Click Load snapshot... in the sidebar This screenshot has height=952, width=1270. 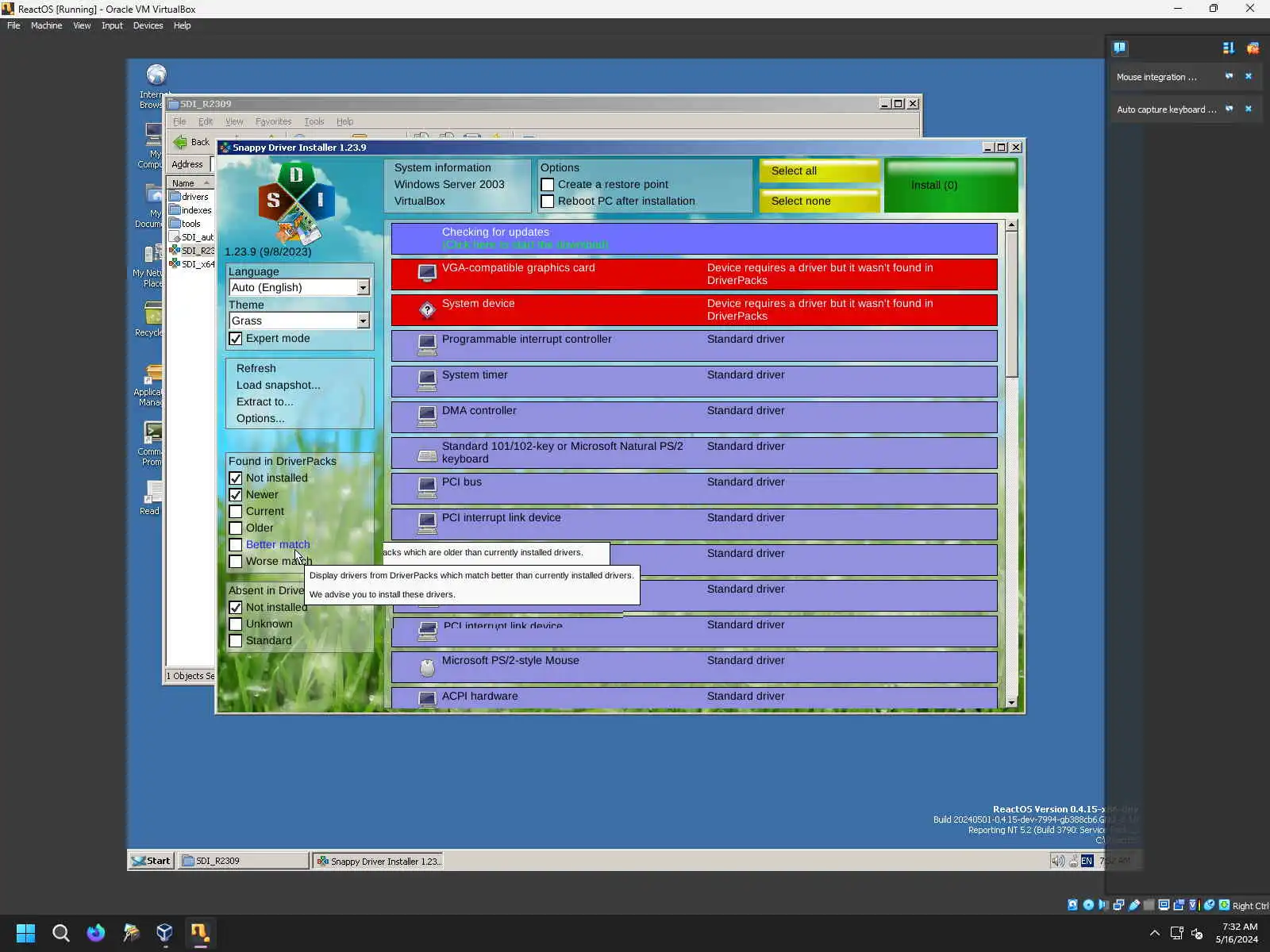[279, 386]
